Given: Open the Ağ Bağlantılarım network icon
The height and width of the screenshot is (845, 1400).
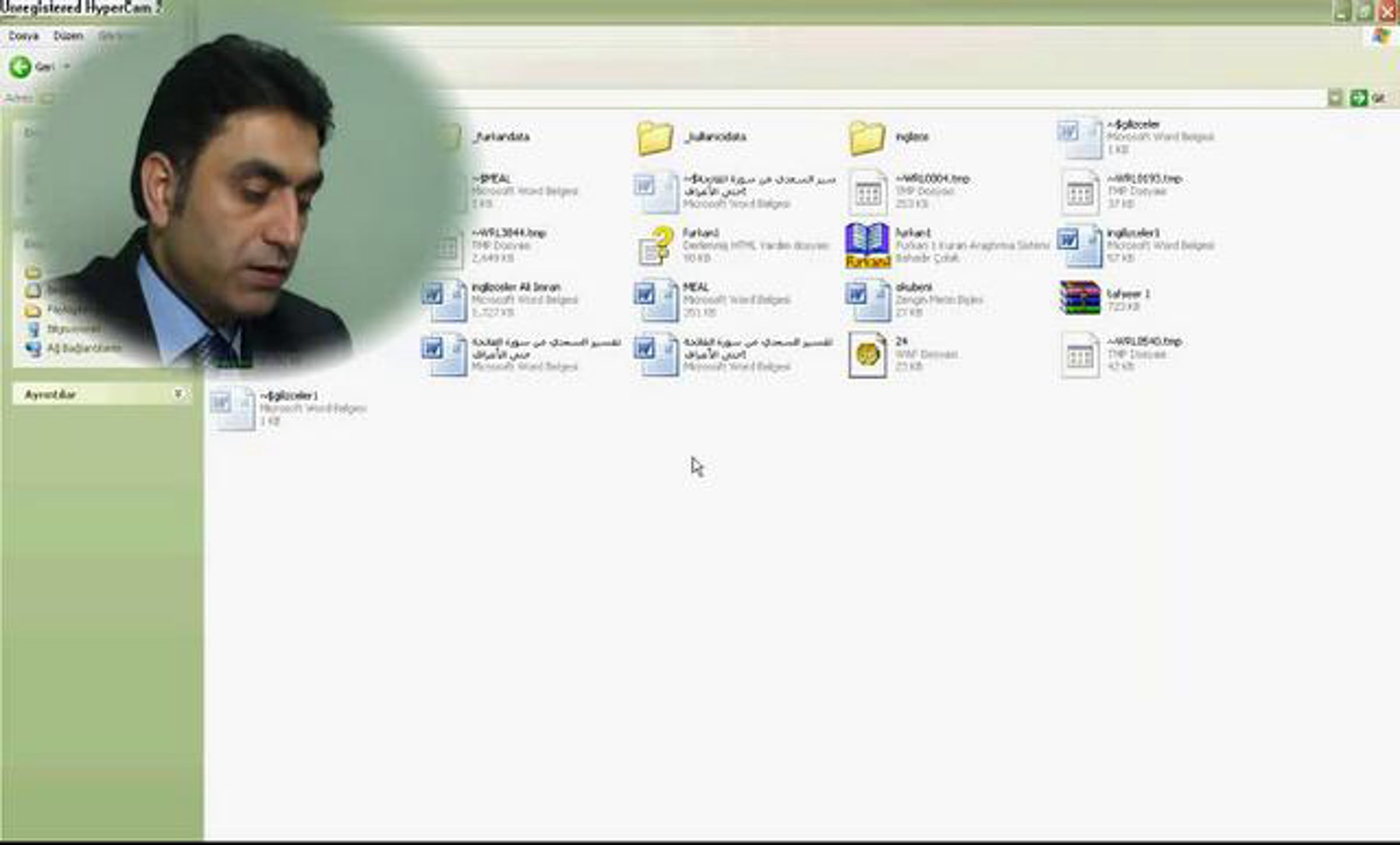Looking at the screenshot, I should (x=33, y=348).
